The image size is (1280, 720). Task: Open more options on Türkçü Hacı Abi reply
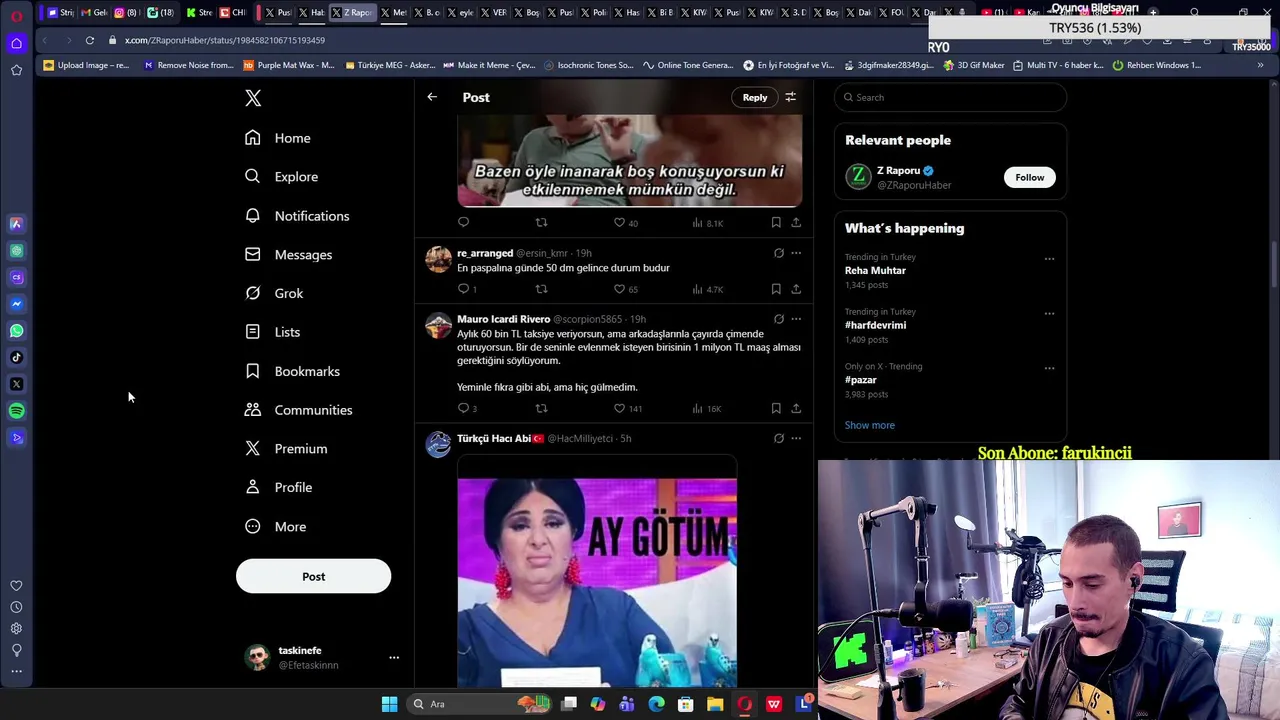796,438
